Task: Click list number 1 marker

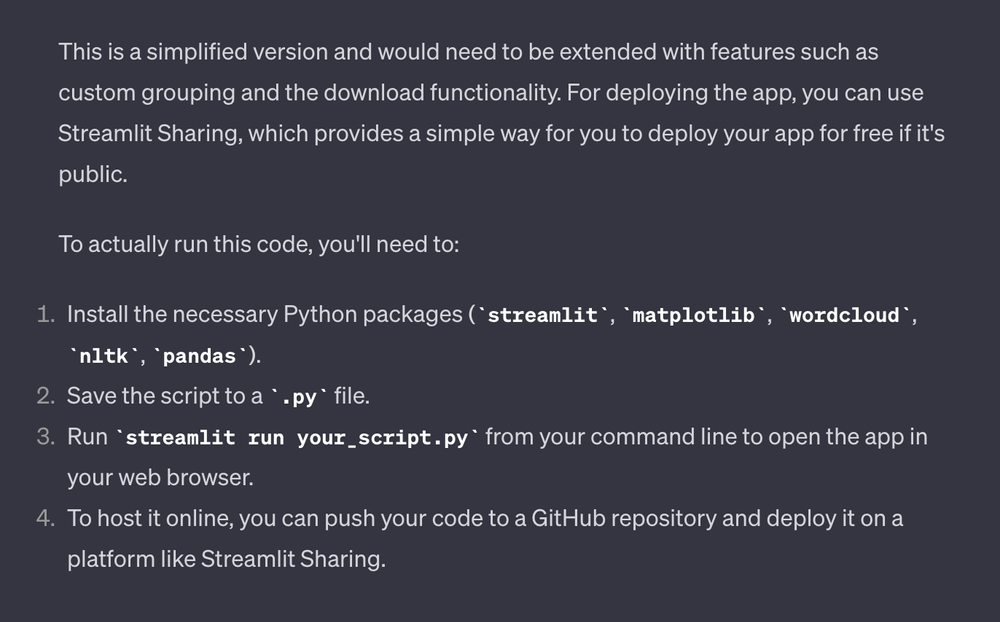Action: (45, 315)
